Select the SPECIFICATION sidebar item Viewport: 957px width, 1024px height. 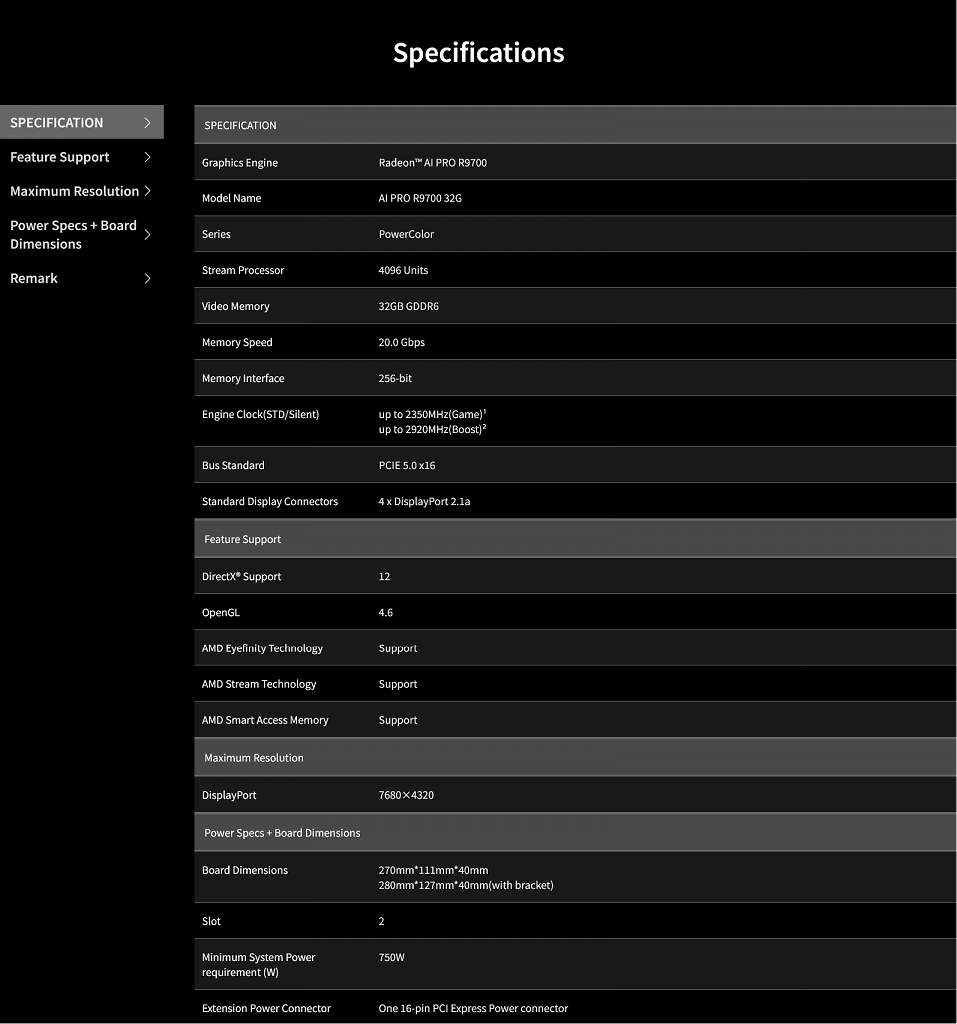82,122
